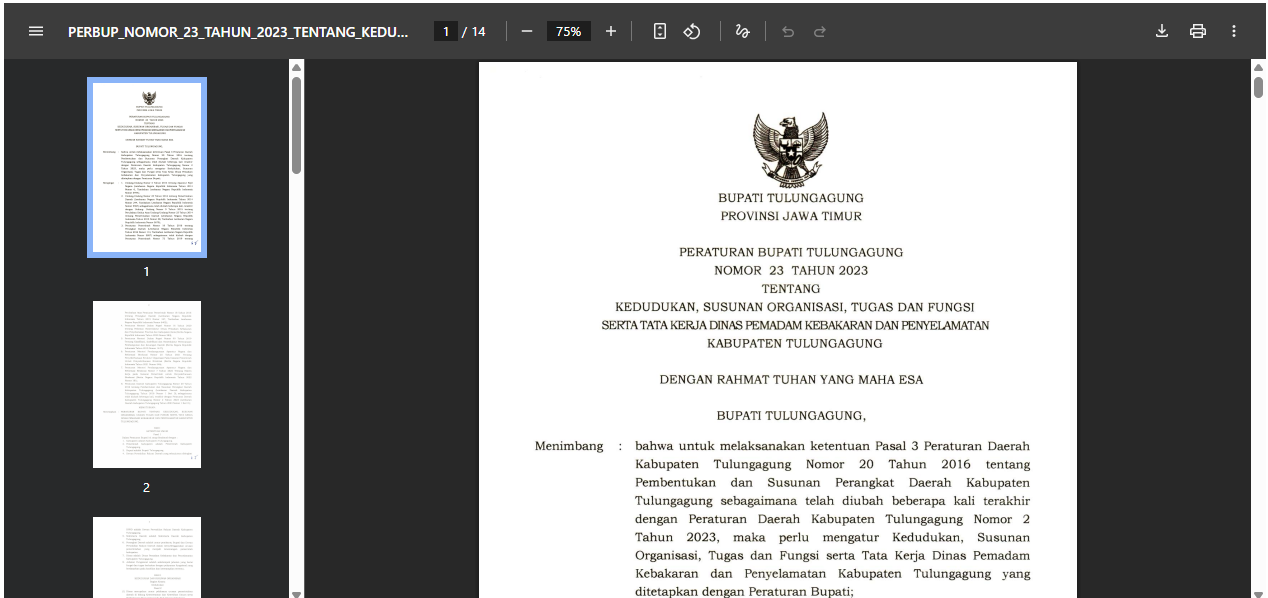Rotate the document counterclockwise
The height and width of the screenshot is (598, 1268).
[692, 31]
